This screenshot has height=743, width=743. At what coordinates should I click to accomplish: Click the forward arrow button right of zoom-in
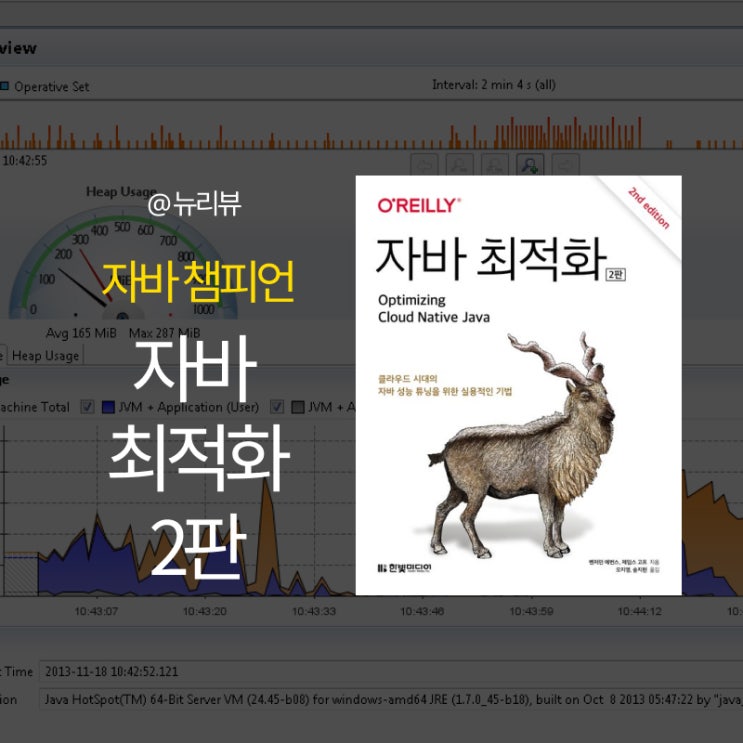(565, 164)
